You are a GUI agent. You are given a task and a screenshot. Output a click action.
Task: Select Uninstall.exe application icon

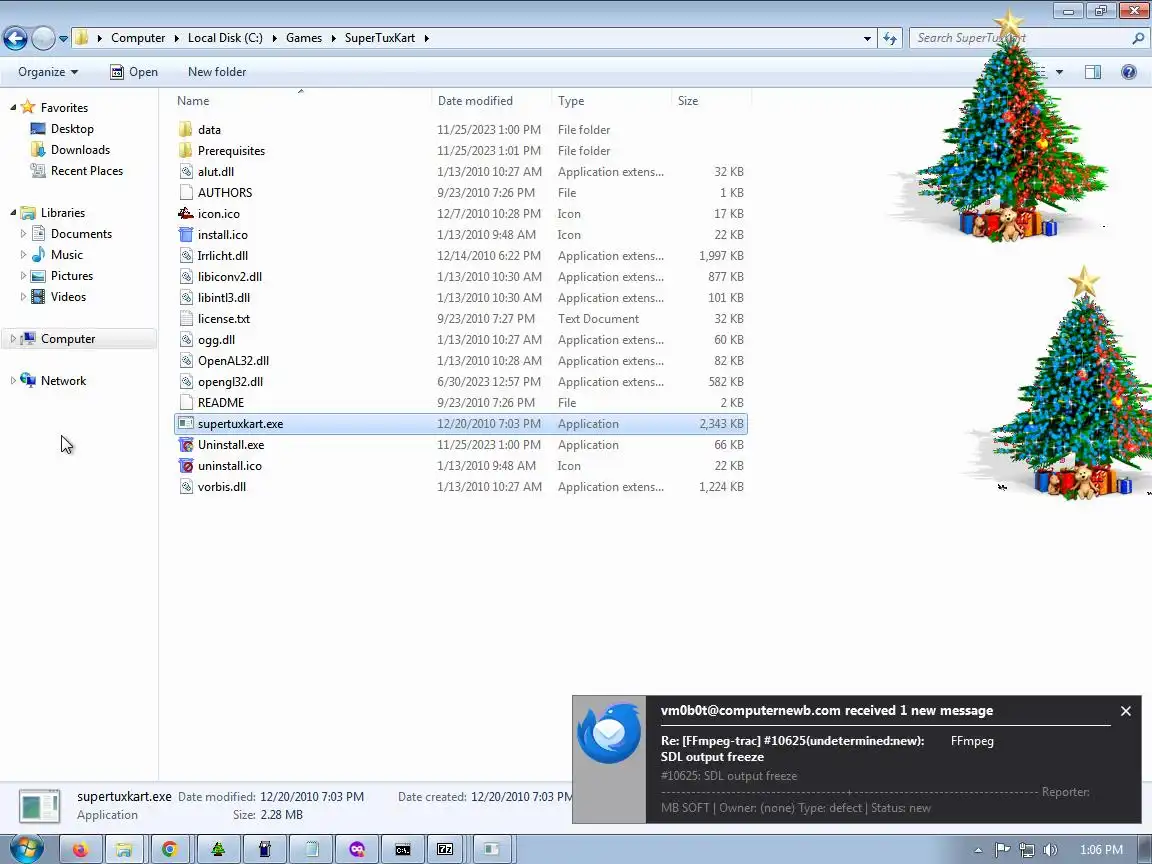click(x=186, y=445)
